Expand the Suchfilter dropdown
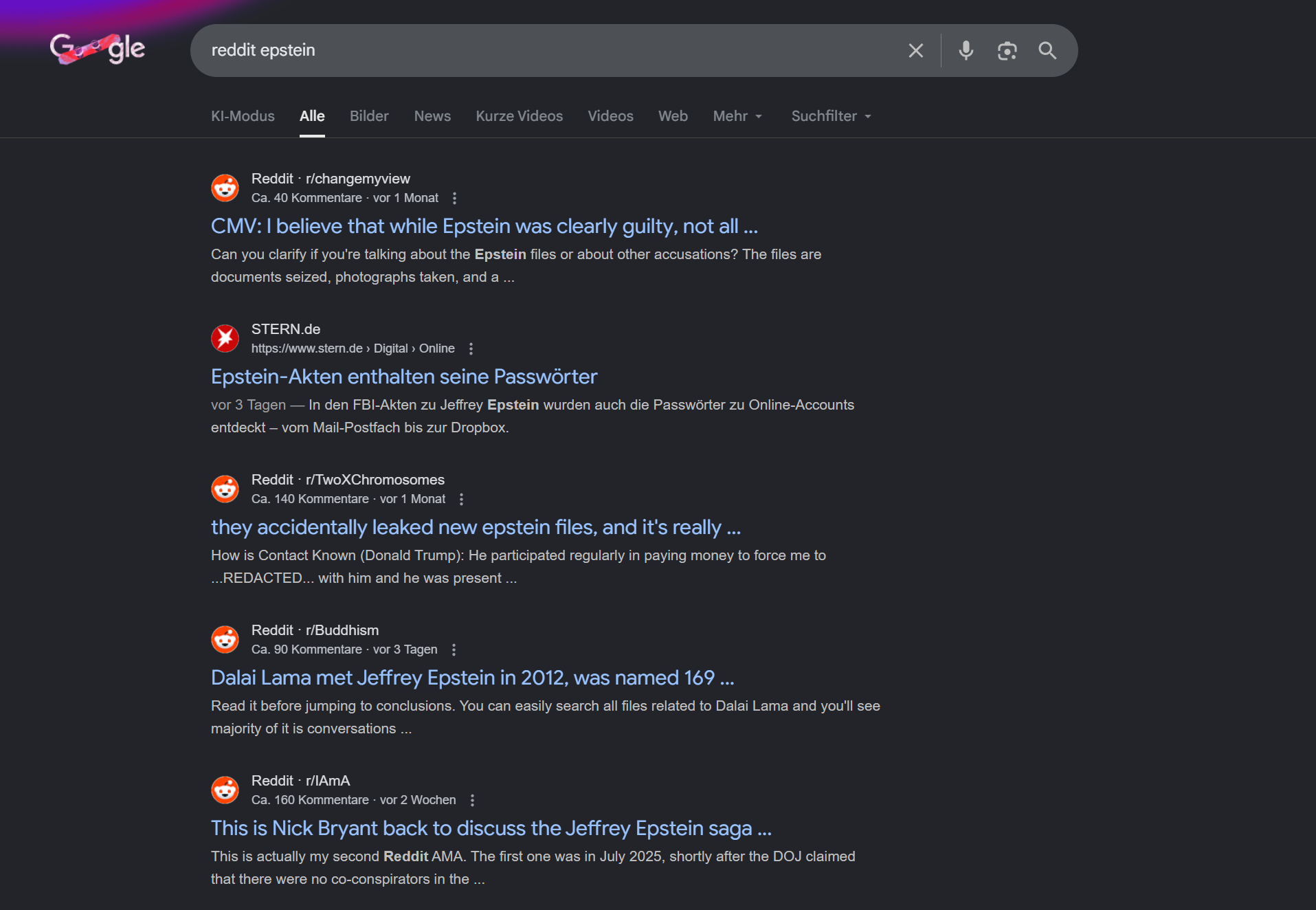 [x=831, y=116]
